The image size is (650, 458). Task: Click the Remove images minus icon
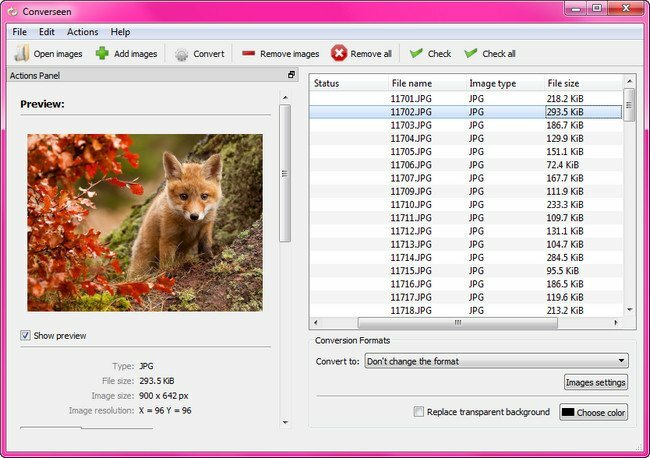[248, 54]
